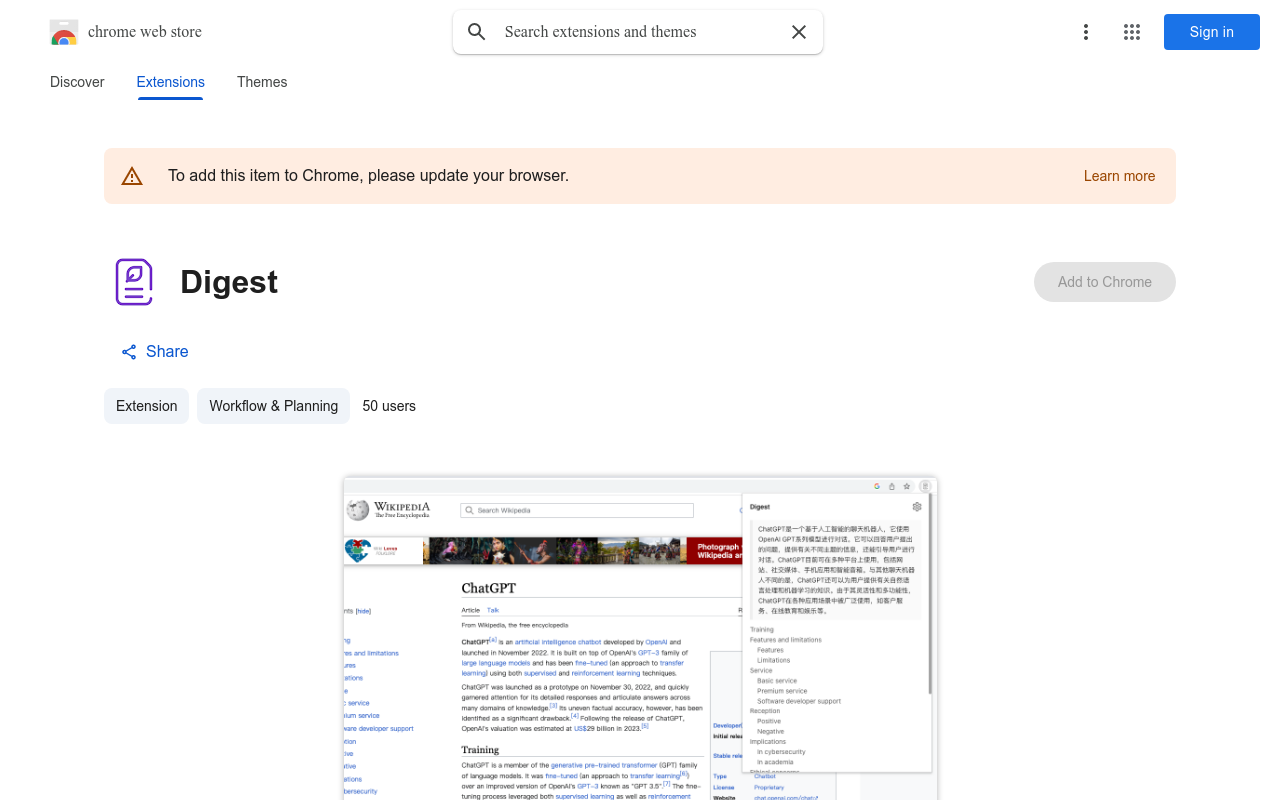This screenshot has width=1280, height=800.
Task: Click the update your browser banner message
Action: (368, 176)
